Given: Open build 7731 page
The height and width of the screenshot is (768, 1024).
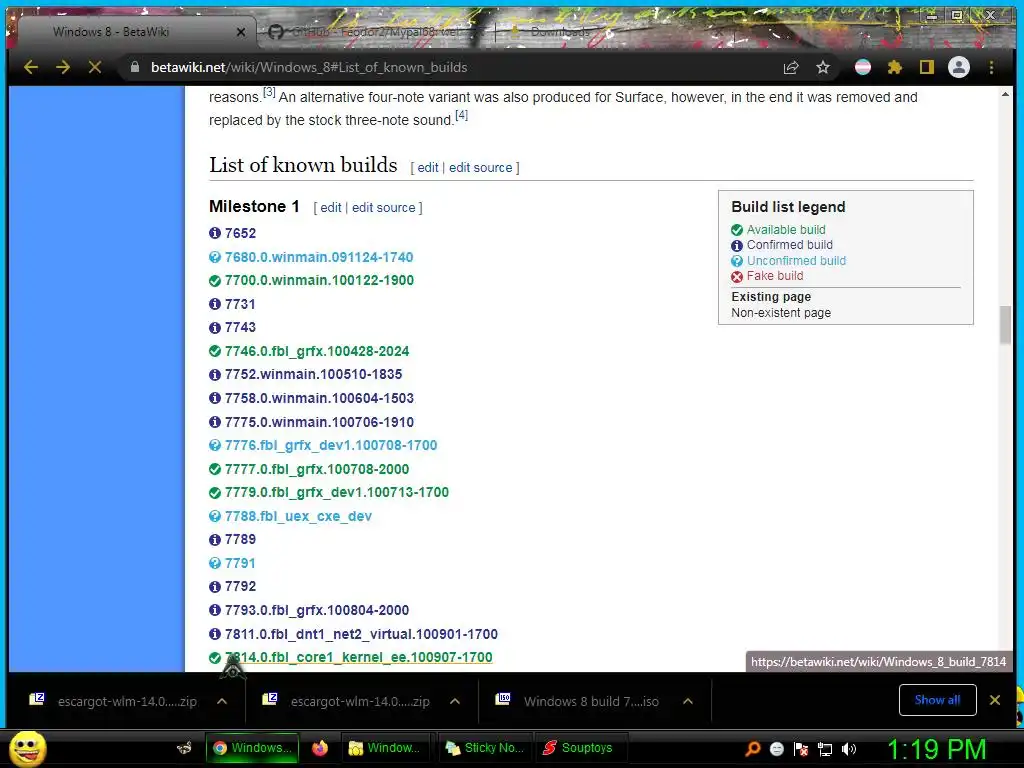Looking at the screenshot, I should [x=240, y=304].
